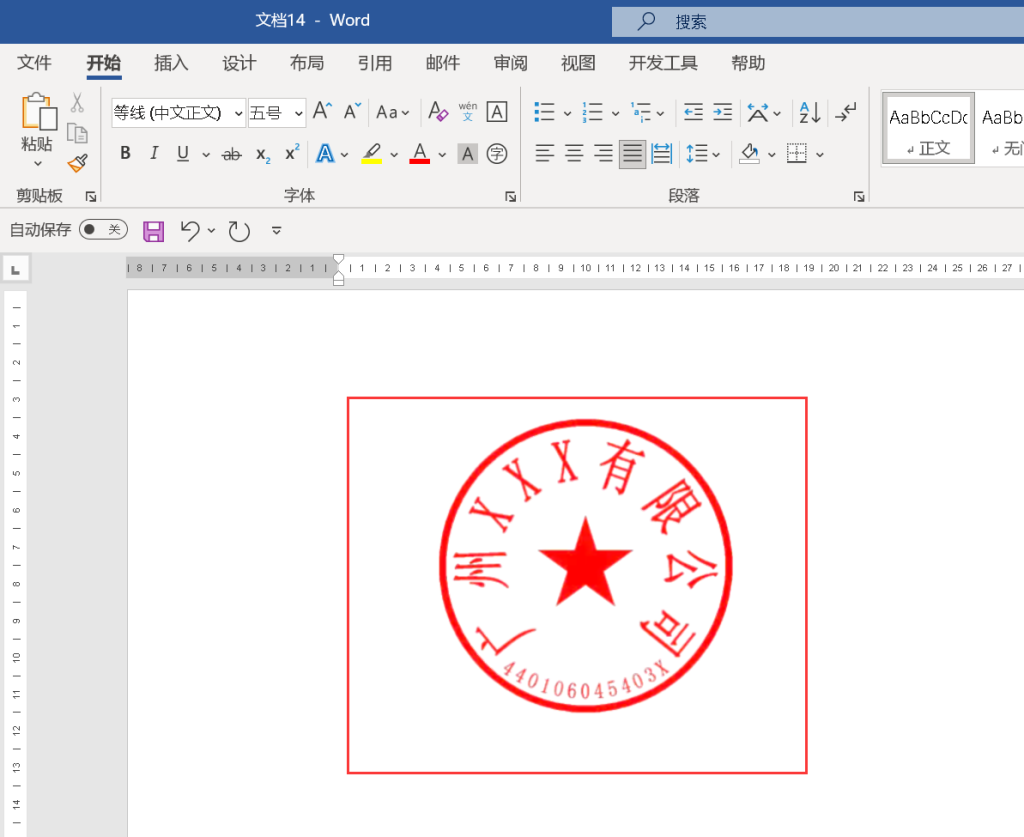Open the 帮助 tab
The image size is (1024, 837).
click(x=748, y=63)
